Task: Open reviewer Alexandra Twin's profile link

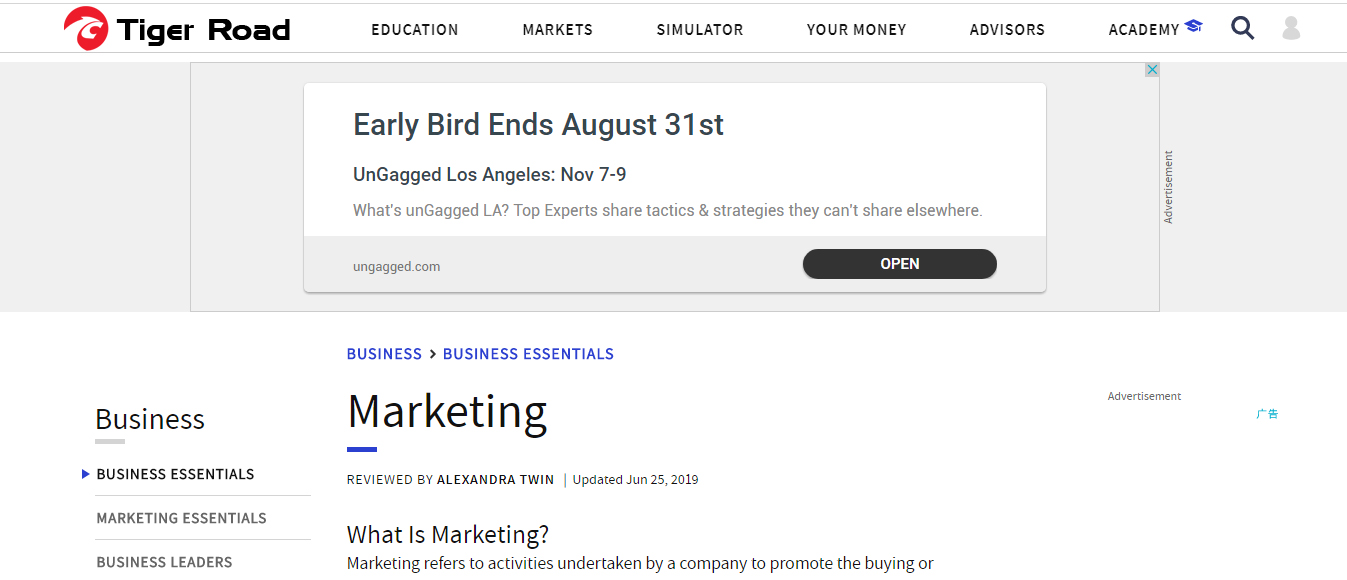Action: point(495,480)
